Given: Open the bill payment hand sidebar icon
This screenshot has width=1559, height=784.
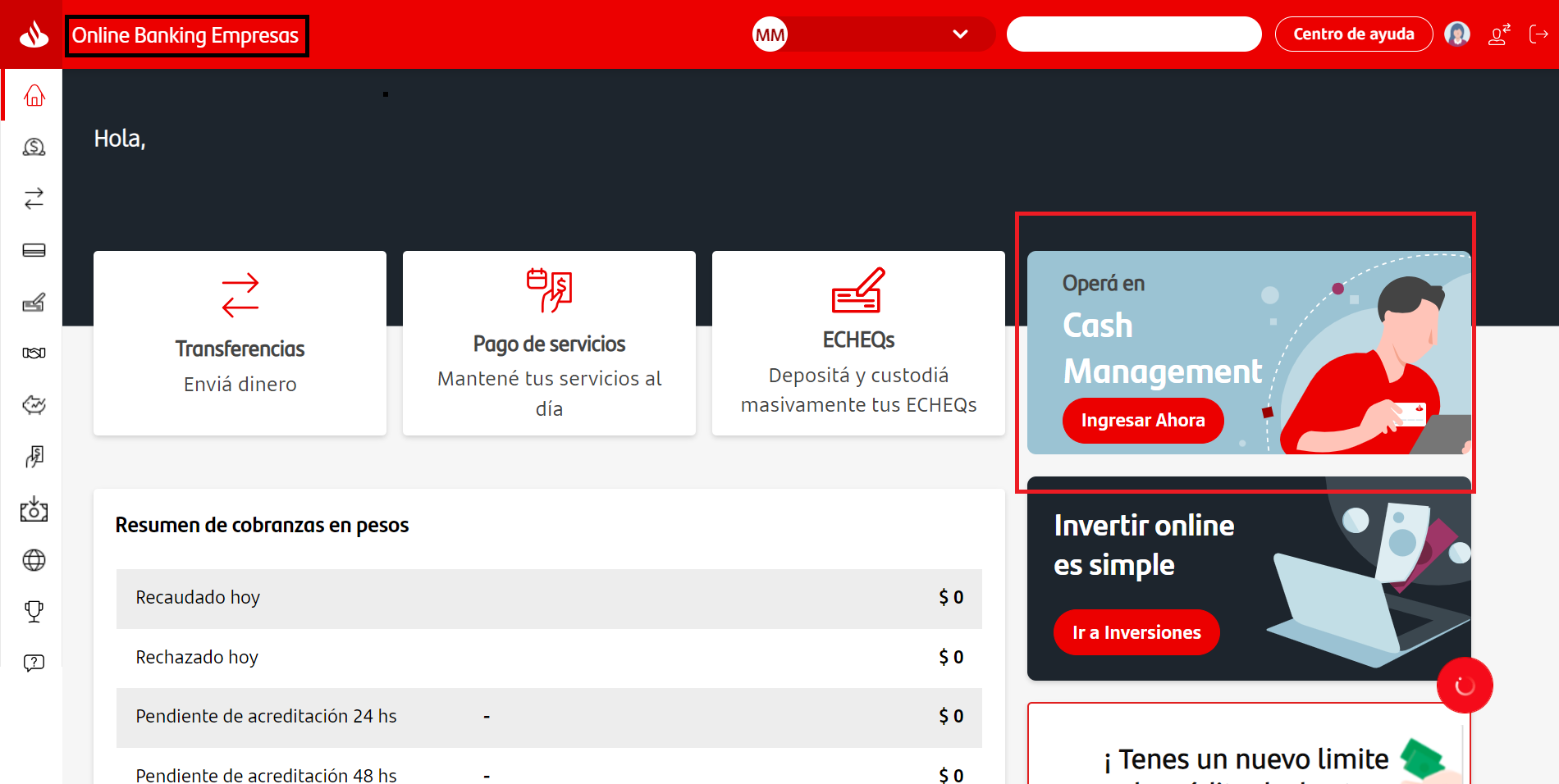Looking at the screenshot, I should click(34, 456).
